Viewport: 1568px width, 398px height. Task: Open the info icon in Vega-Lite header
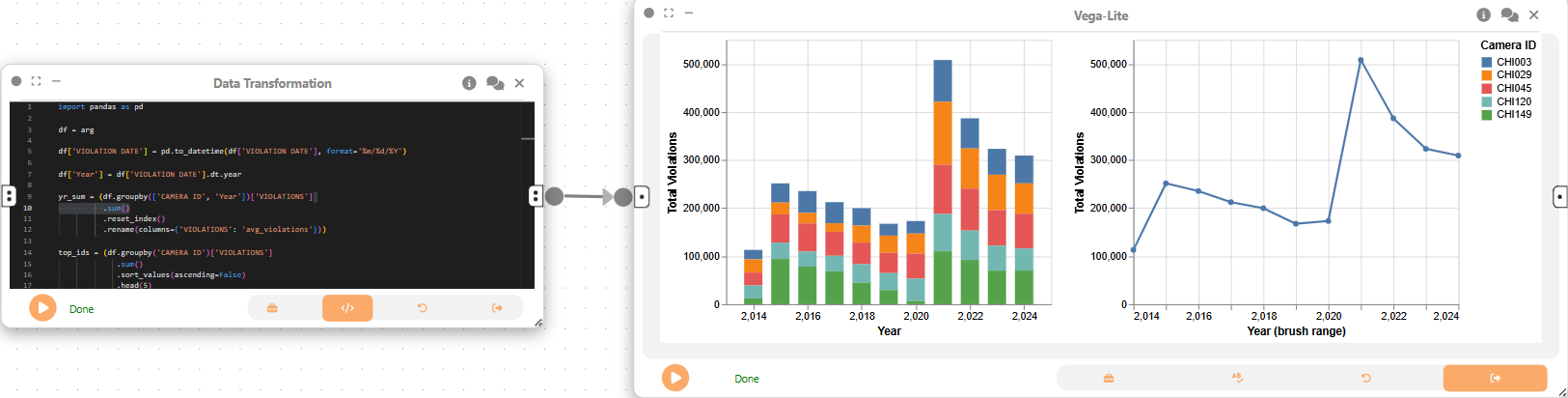1484,14
